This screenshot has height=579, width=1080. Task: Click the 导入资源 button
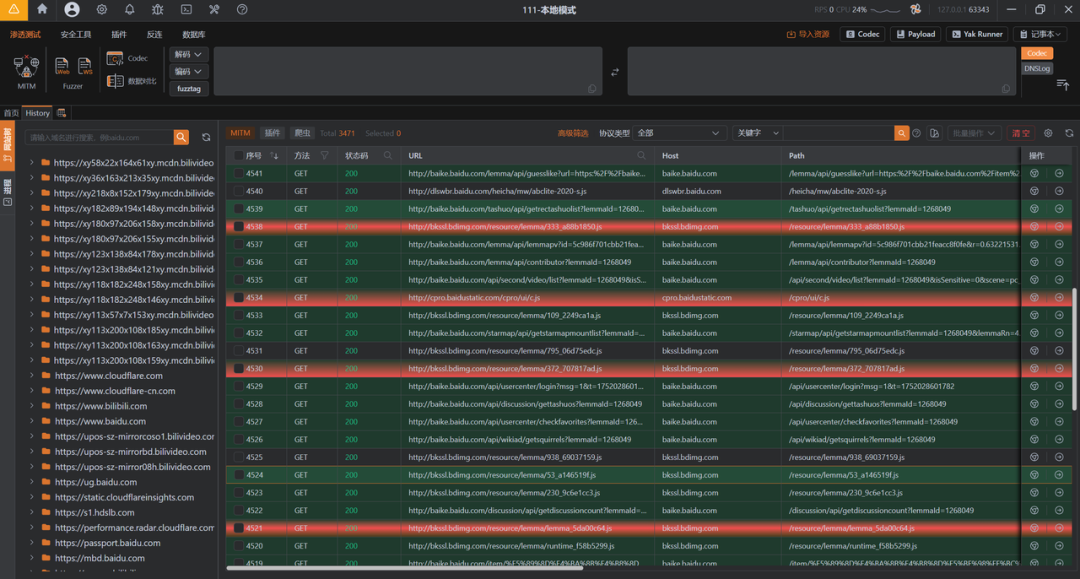point(808,34)
